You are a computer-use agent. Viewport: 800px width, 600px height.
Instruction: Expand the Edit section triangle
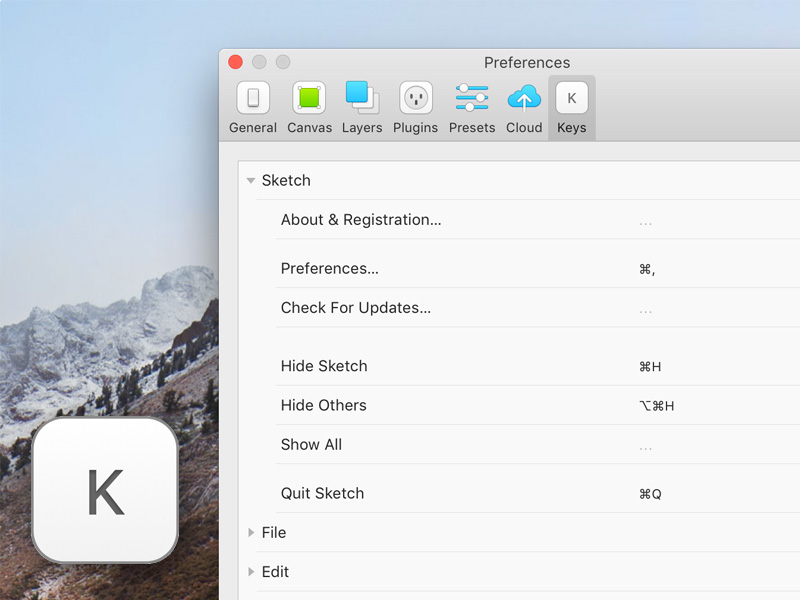251,572
